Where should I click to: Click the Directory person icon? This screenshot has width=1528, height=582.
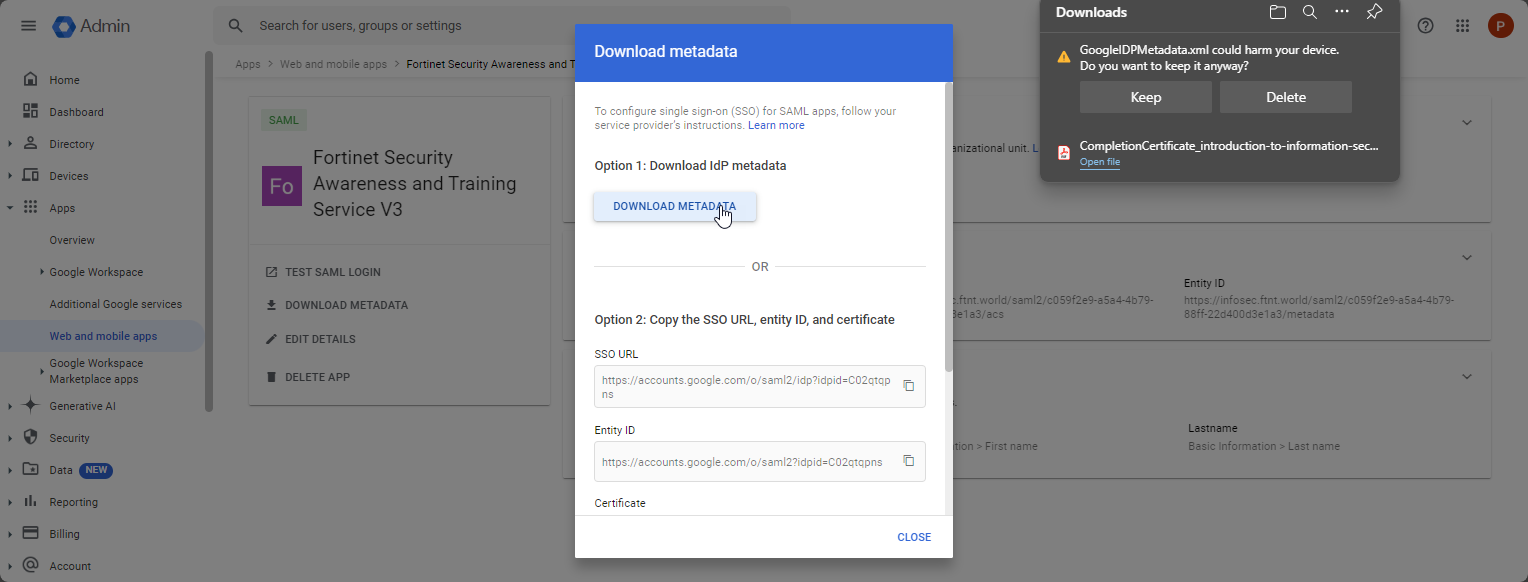tap(30, 144)
